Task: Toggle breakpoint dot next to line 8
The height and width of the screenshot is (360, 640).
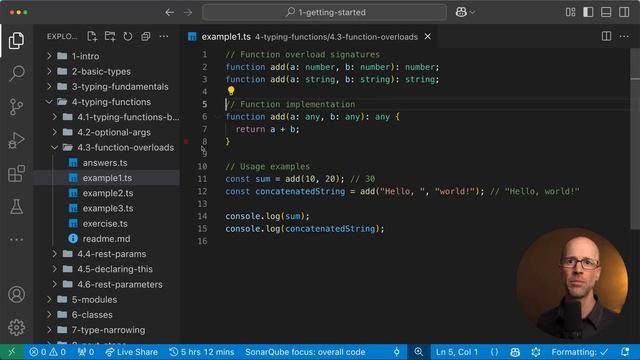Action: 186,142
